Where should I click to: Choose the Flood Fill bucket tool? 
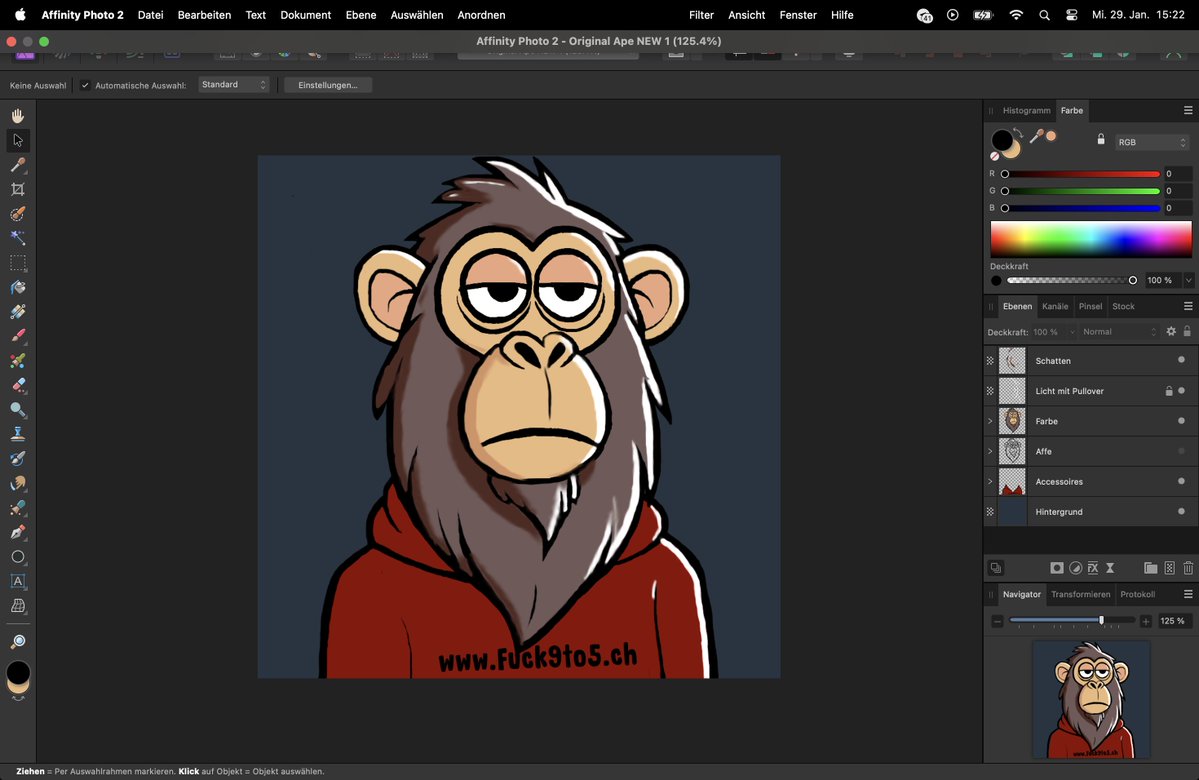tap(18, 287)
